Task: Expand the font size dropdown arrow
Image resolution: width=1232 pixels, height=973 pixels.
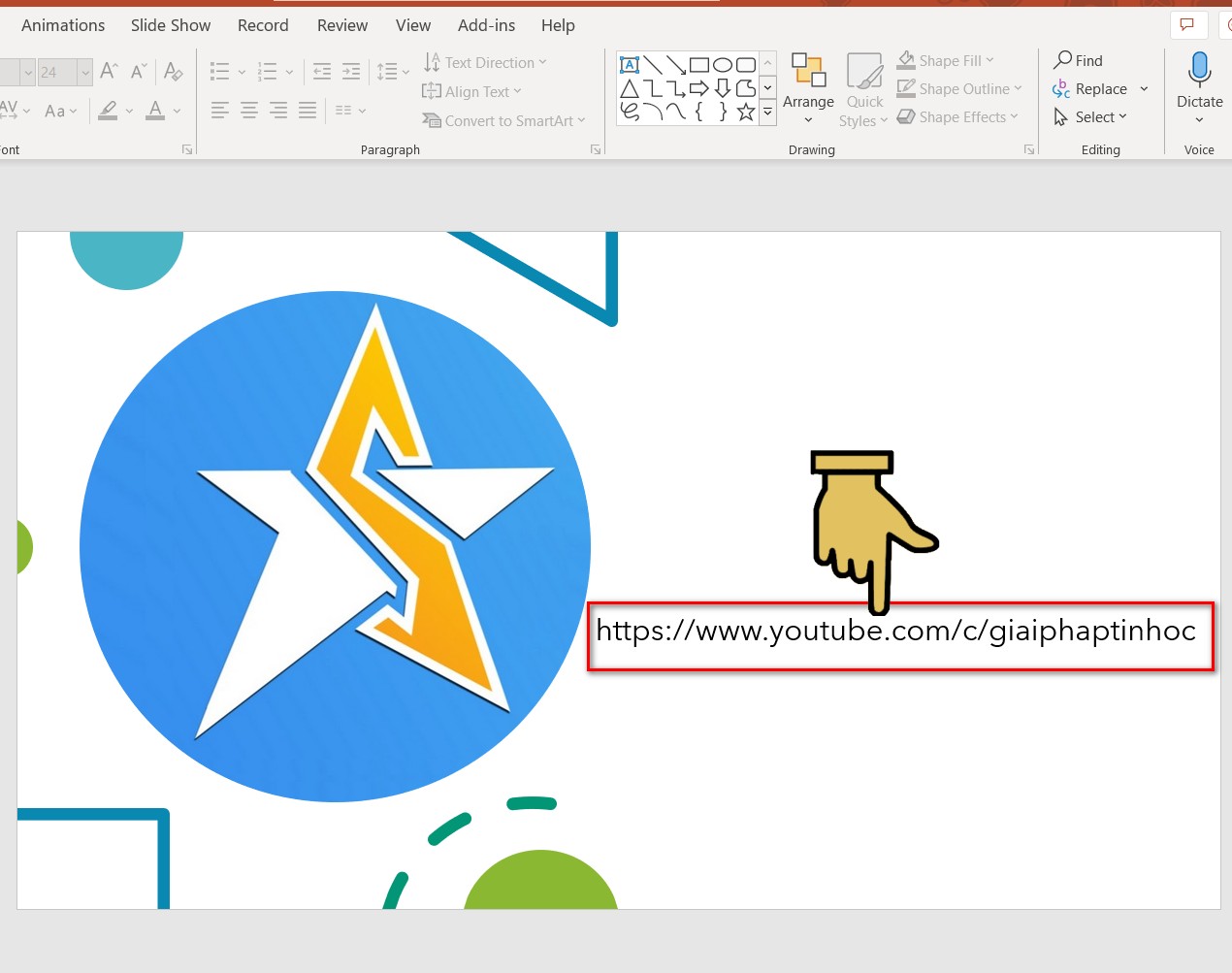Action: tap(85, 72)
